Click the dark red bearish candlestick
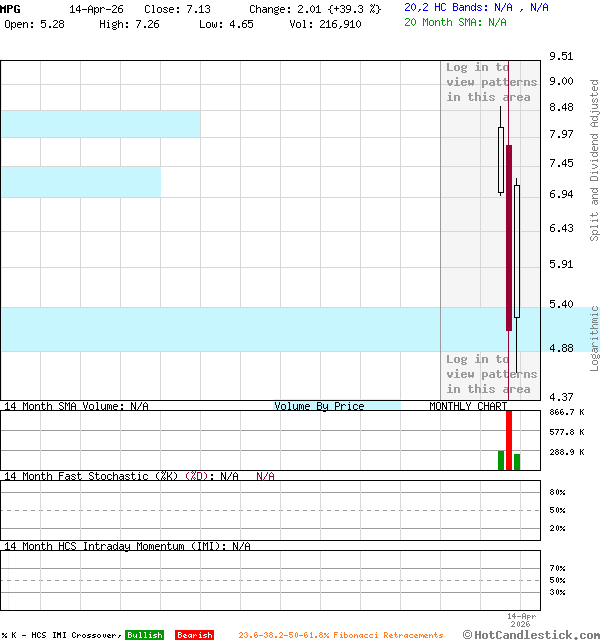Screen dimensions: 600x640 coord(509,237)
